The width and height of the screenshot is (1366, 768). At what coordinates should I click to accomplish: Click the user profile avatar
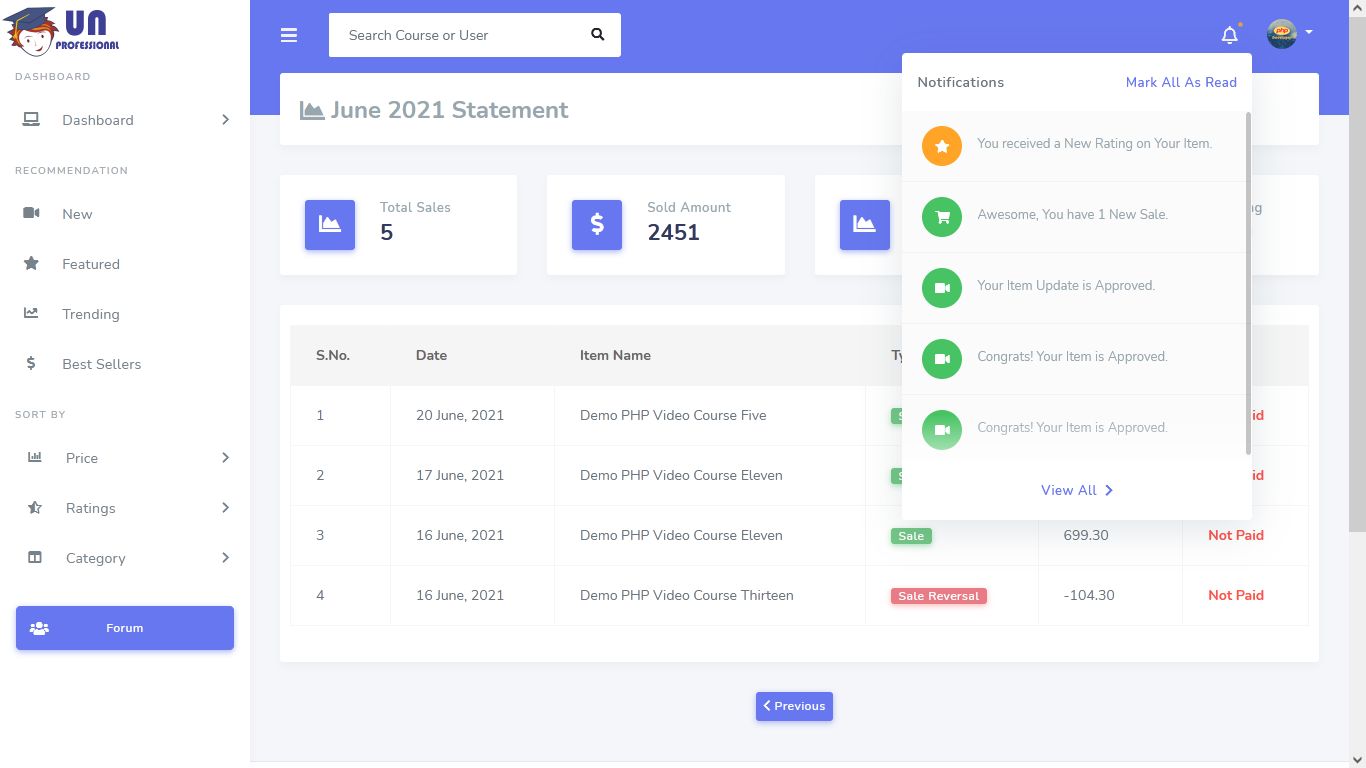coord(1282,34)
